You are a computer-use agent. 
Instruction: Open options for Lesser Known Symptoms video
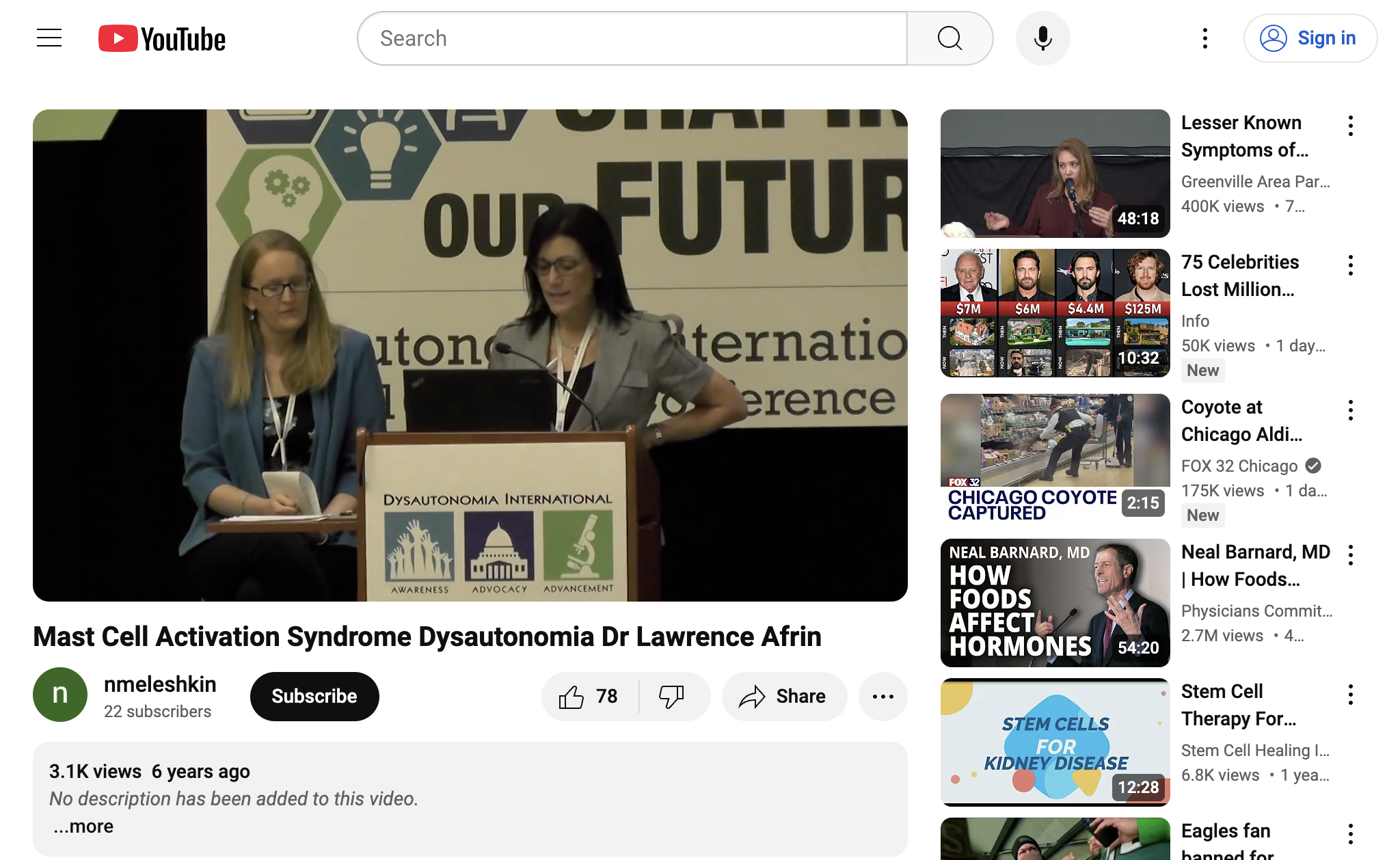(1350, 126)
